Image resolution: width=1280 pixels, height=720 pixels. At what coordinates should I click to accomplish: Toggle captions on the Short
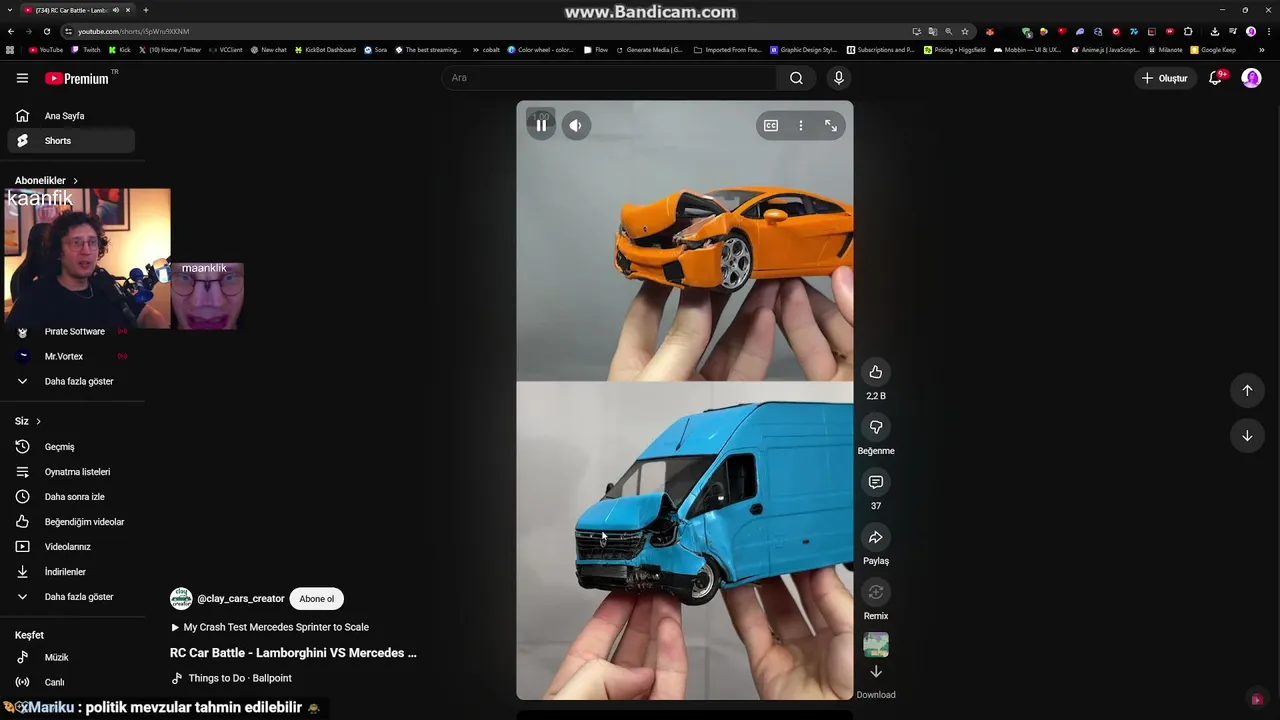click(x=771, y=125)
